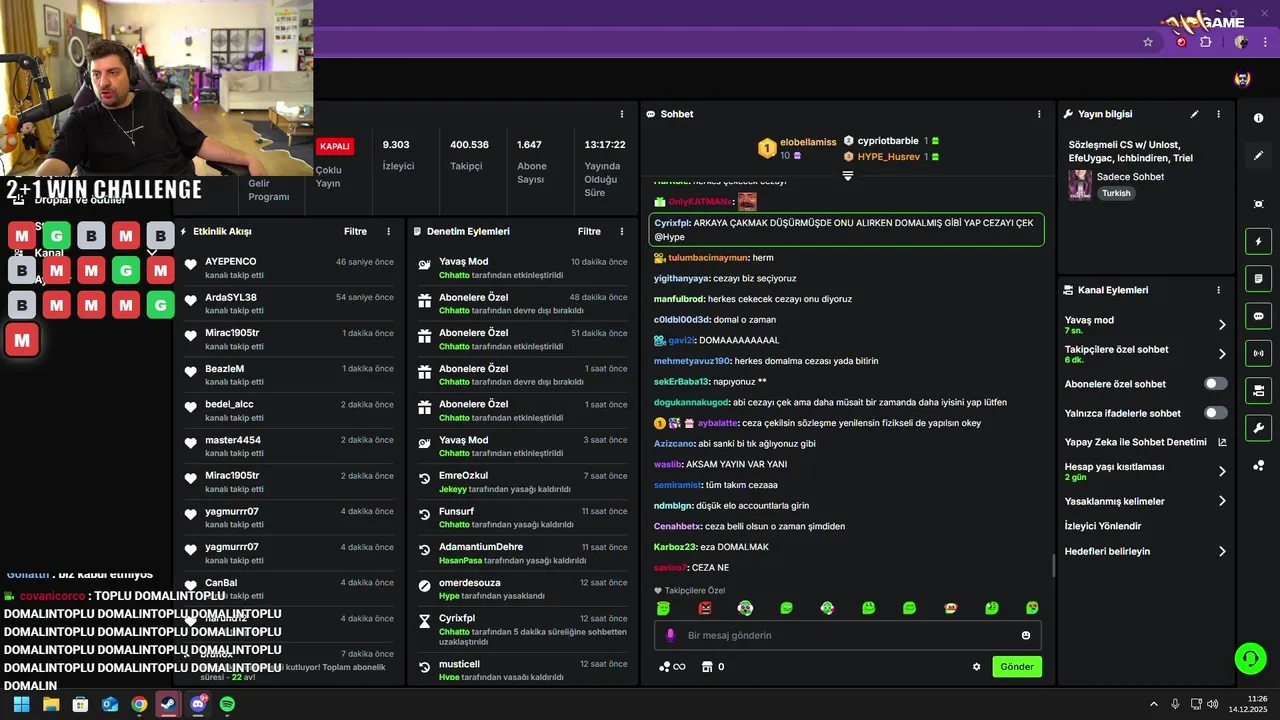Bookmark page with the star icon
This screenshot has width=1280, height=720.
click(x=1148, y=42)
